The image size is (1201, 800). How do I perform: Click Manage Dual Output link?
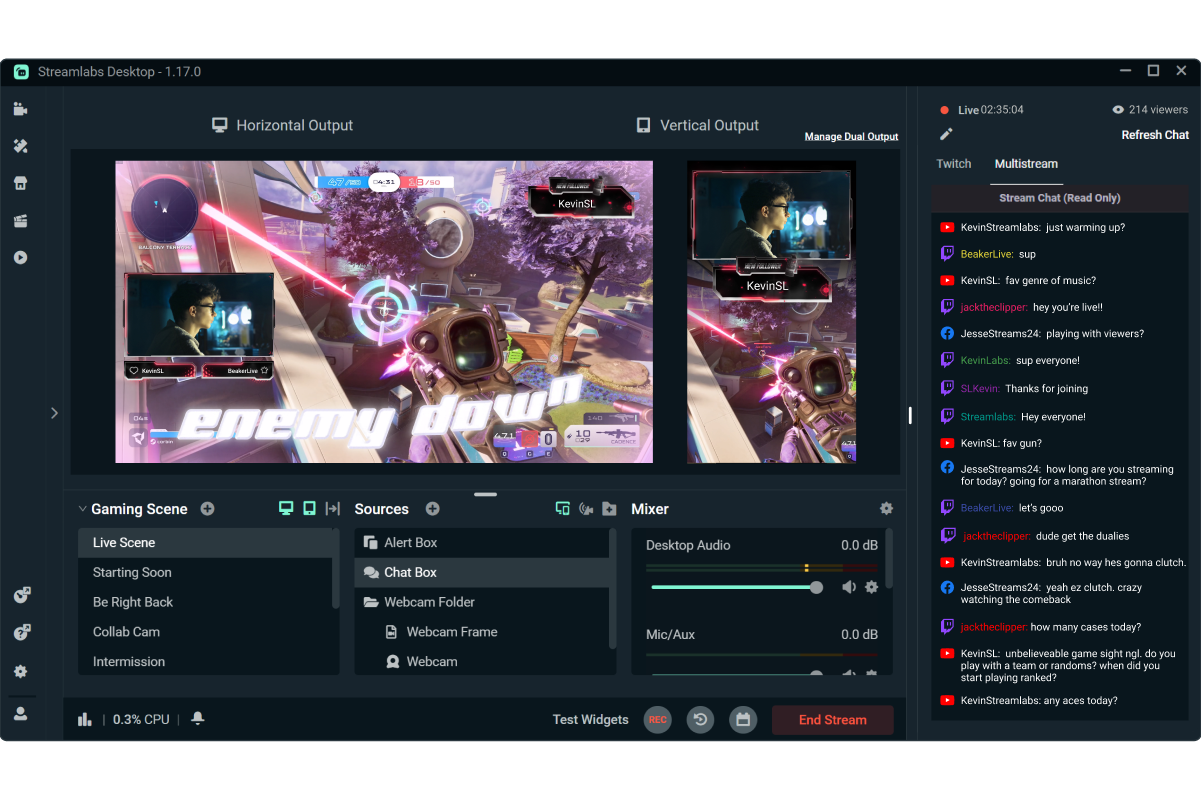[851, 137]
